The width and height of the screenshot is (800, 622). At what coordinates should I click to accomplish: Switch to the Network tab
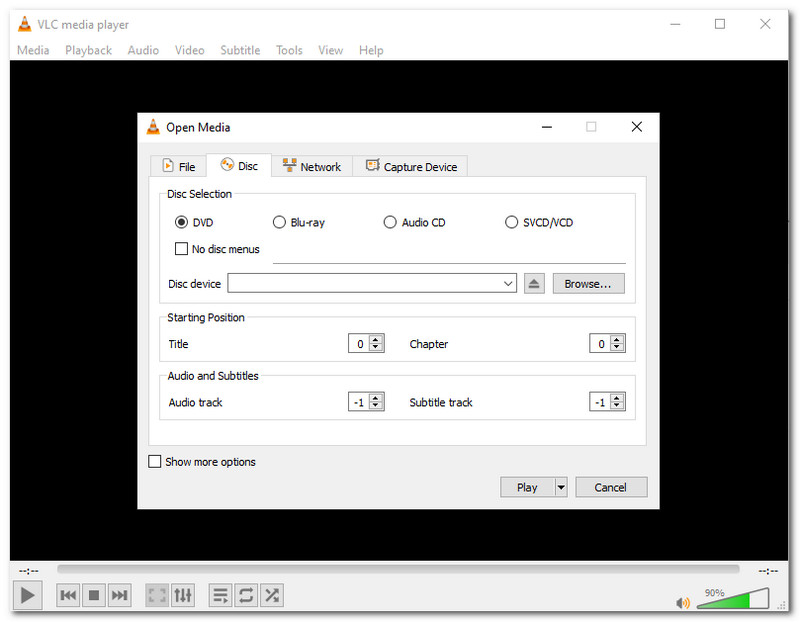311,167
